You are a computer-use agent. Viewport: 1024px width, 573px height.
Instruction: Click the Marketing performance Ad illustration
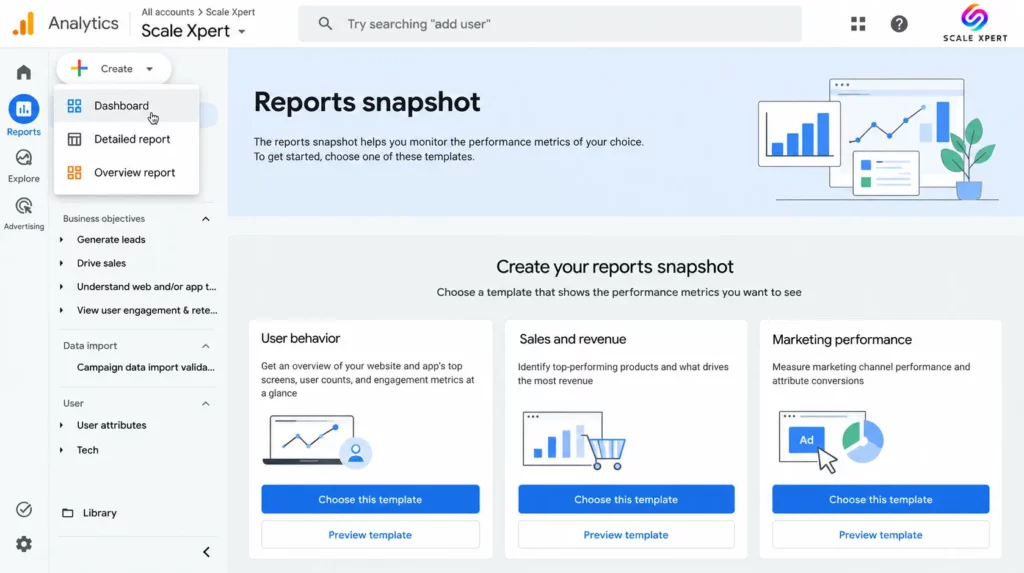point(831,441)
